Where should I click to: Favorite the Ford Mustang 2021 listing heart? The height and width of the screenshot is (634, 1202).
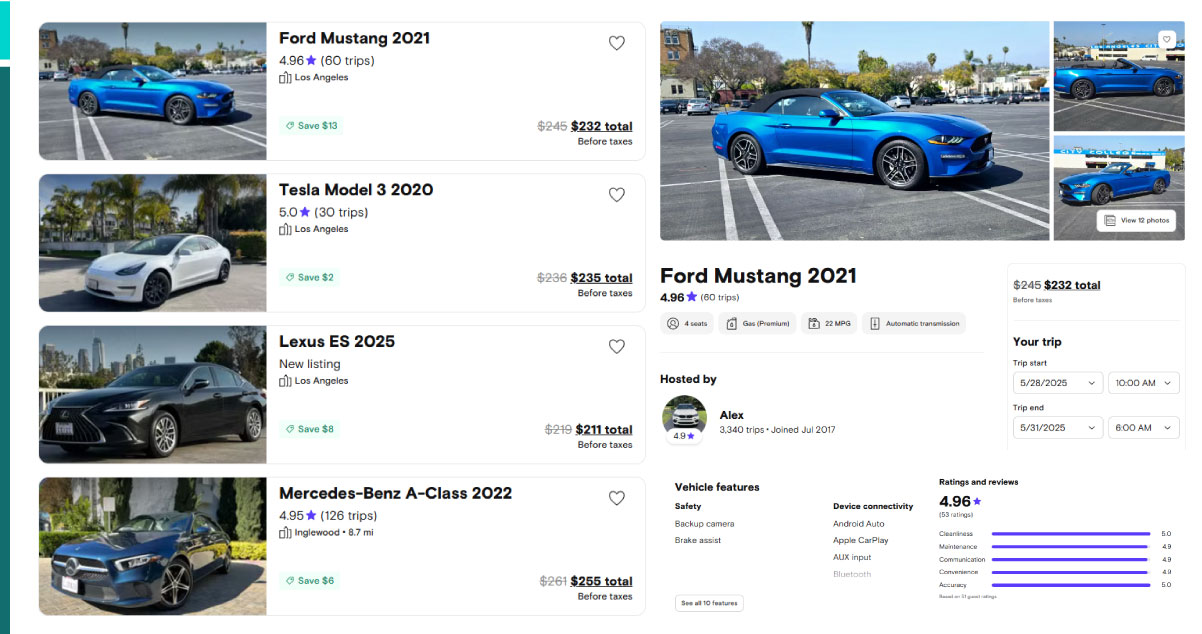click(617, 43)
